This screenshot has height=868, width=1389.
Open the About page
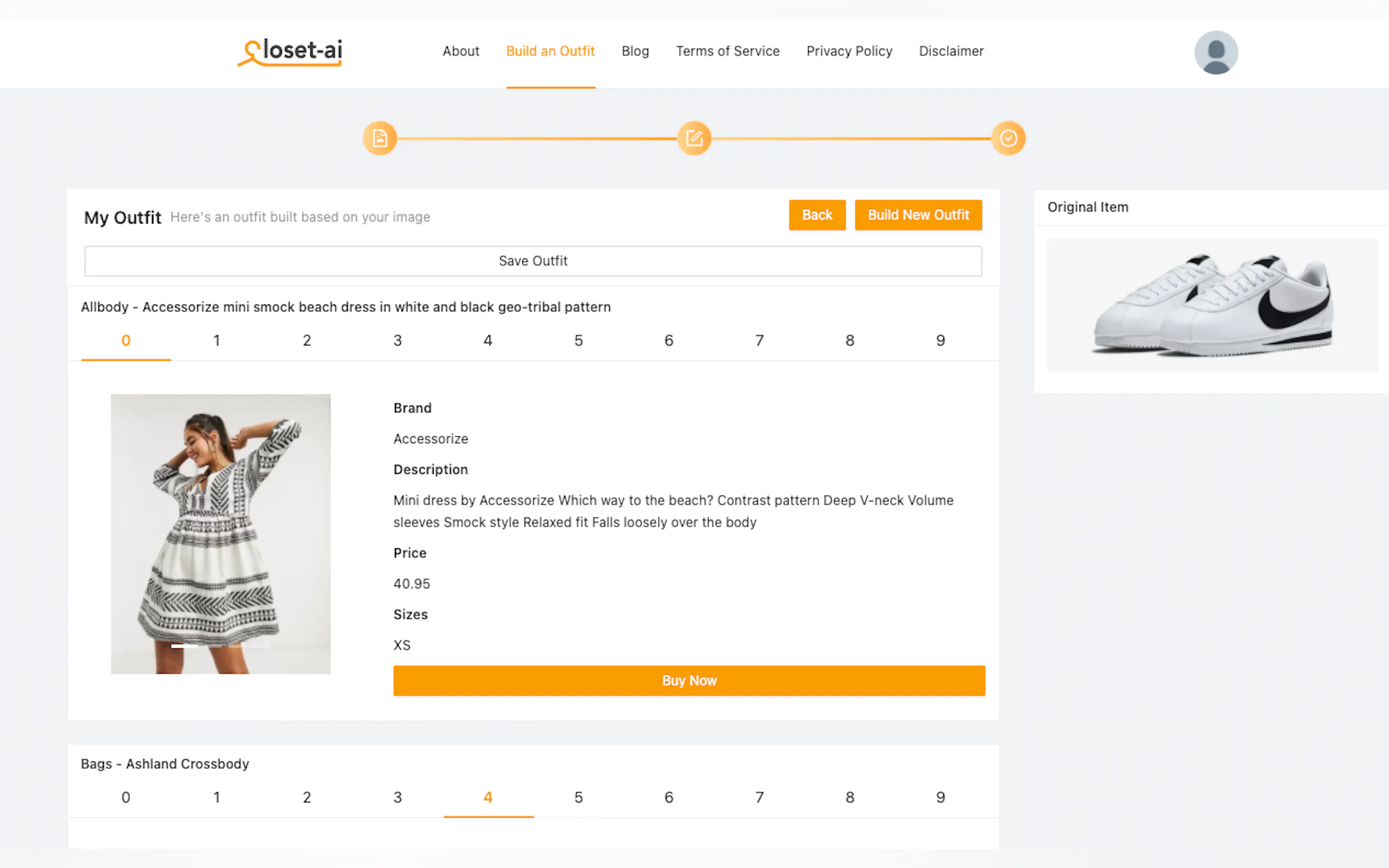460,51
